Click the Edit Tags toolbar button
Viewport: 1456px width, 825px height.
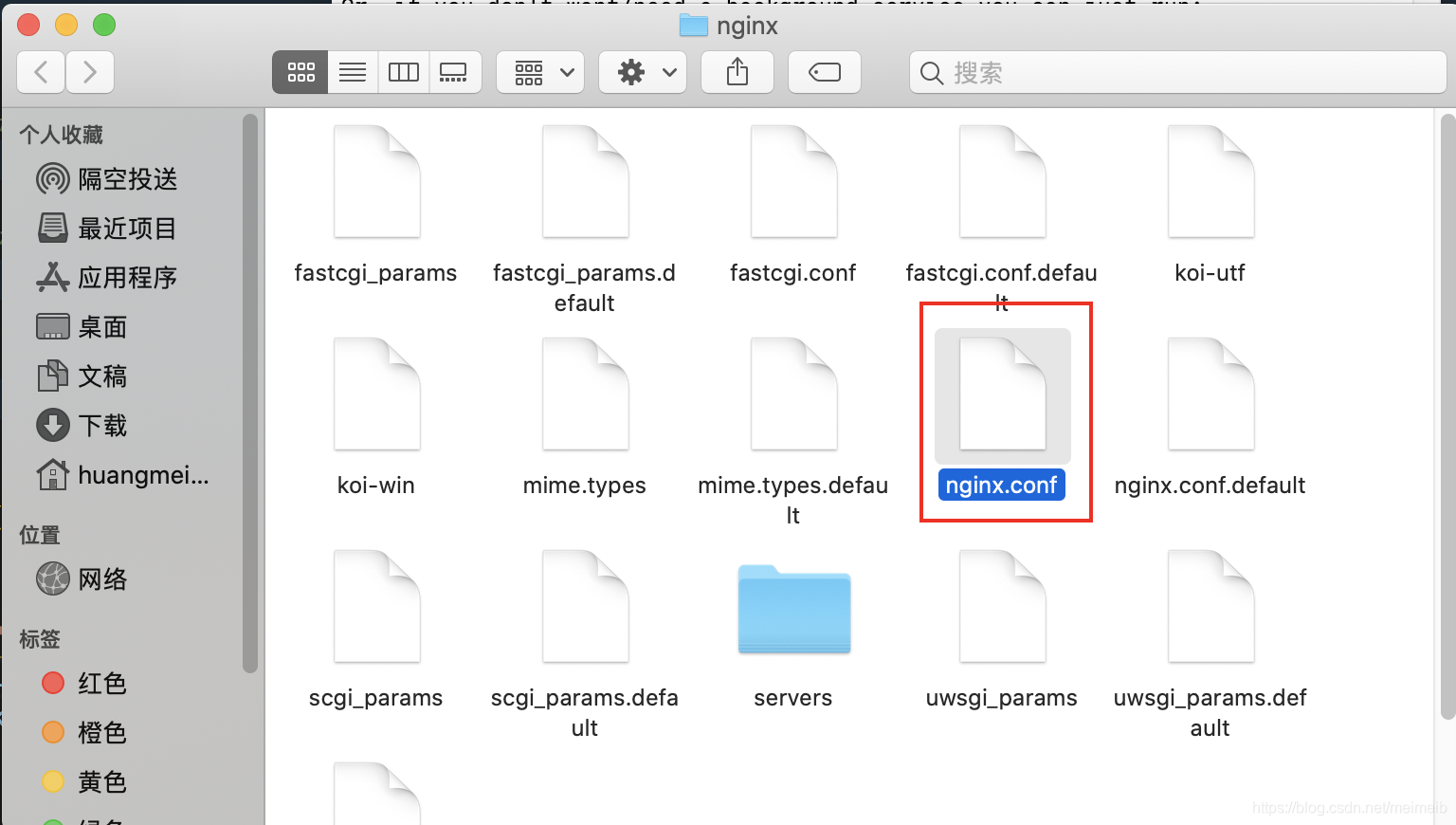(x=825, y=72)
